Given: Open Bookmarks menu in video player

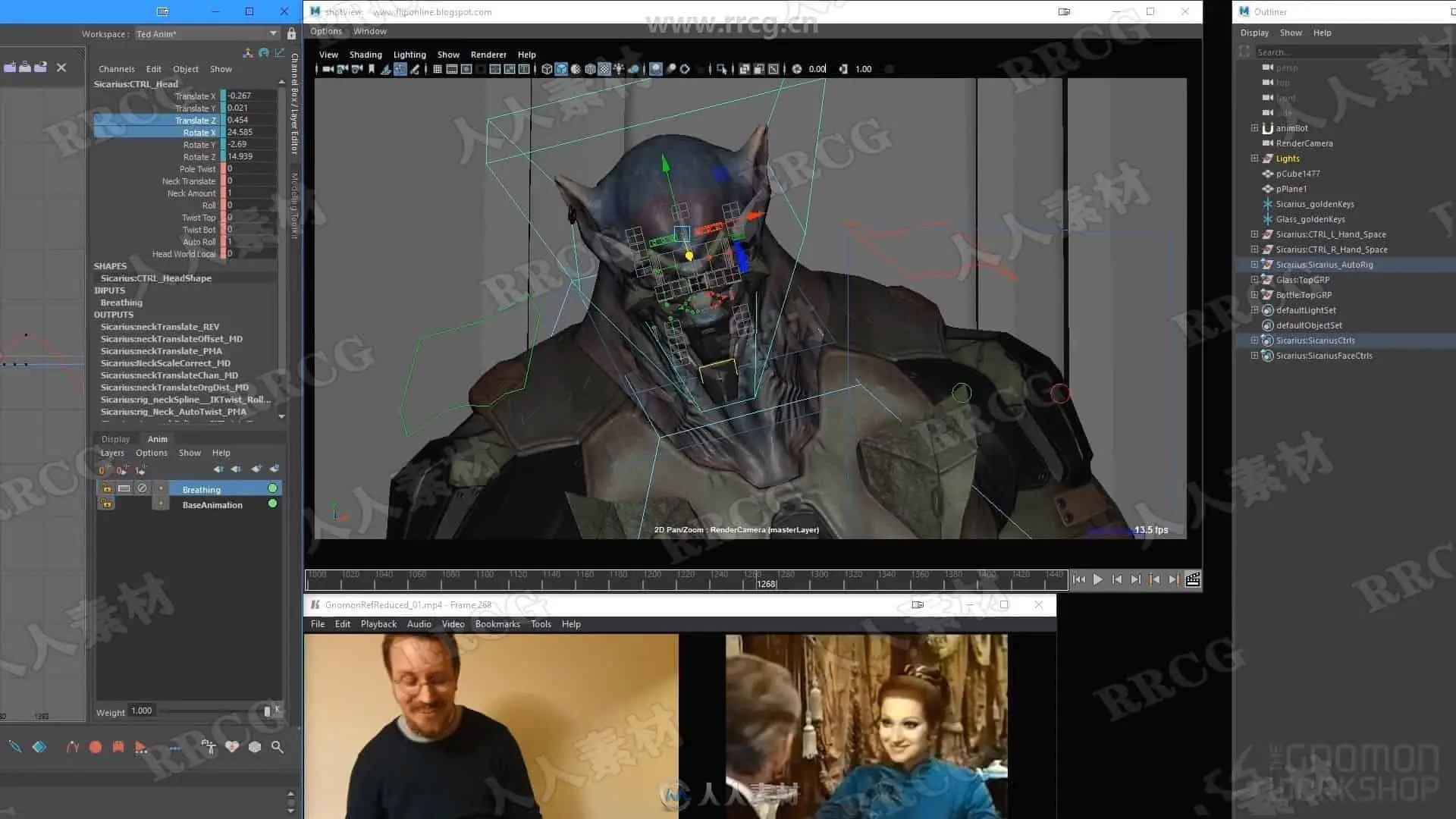Looking at the screenshot, I should click(497, 624).
